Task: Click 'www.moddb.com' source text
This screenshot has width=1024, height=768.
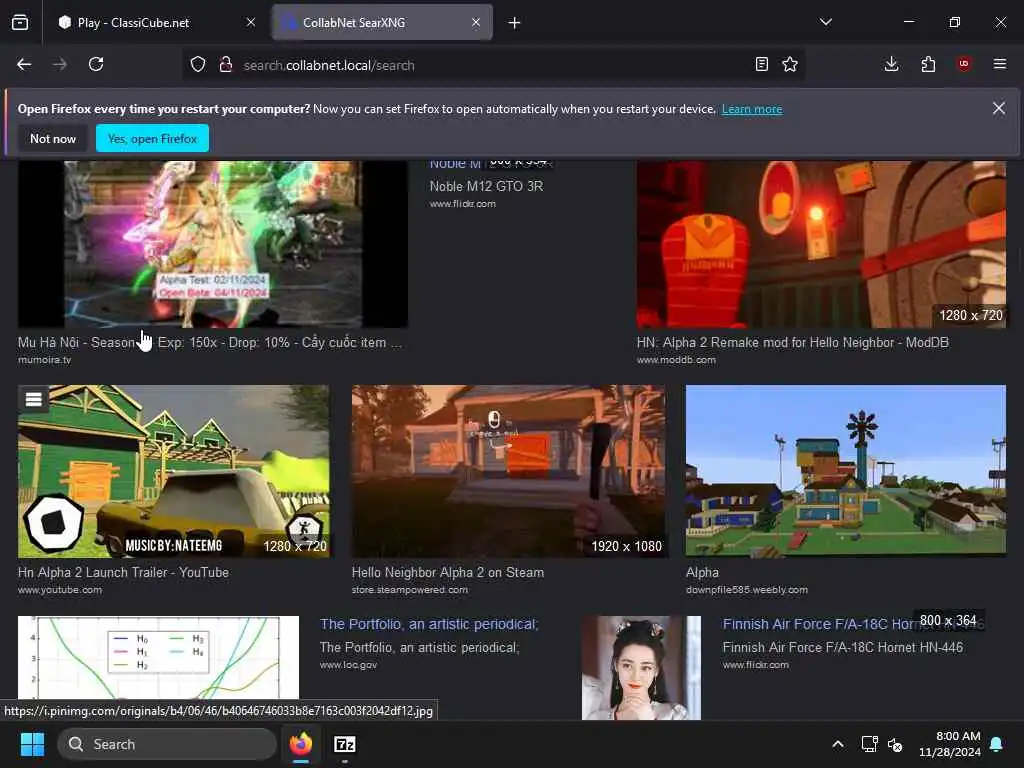Action: tap(676, 360)
